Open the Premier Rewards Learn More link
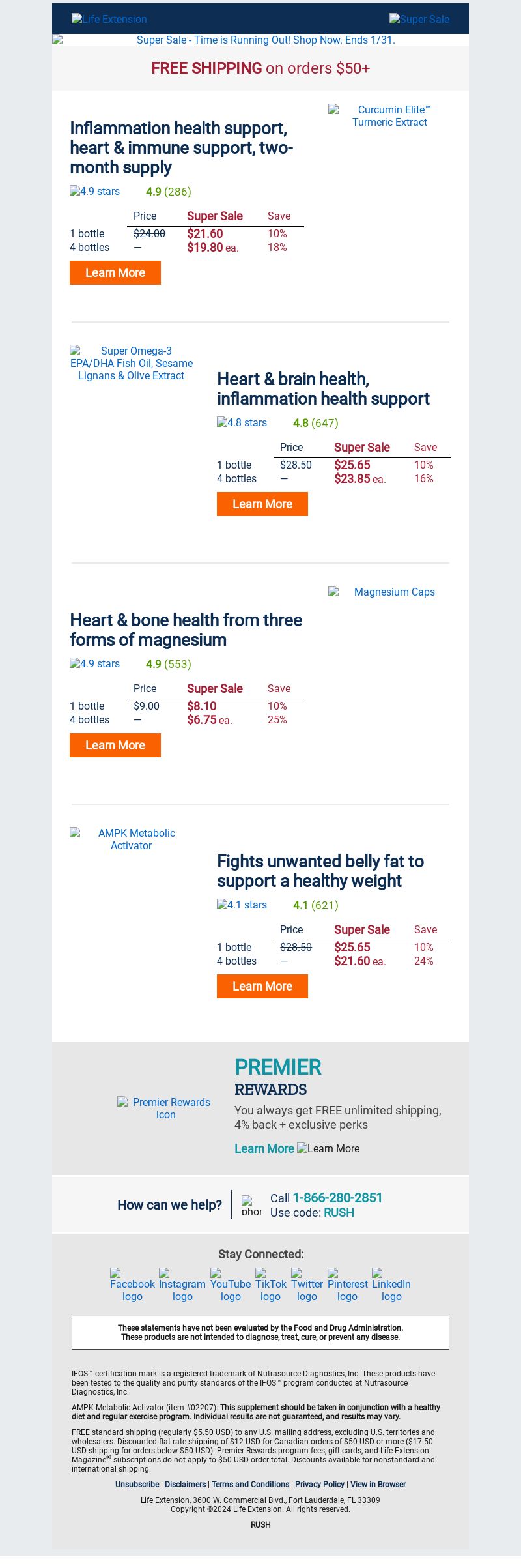This screenshot has width=521, height=1568. (x=264, y=1148)
